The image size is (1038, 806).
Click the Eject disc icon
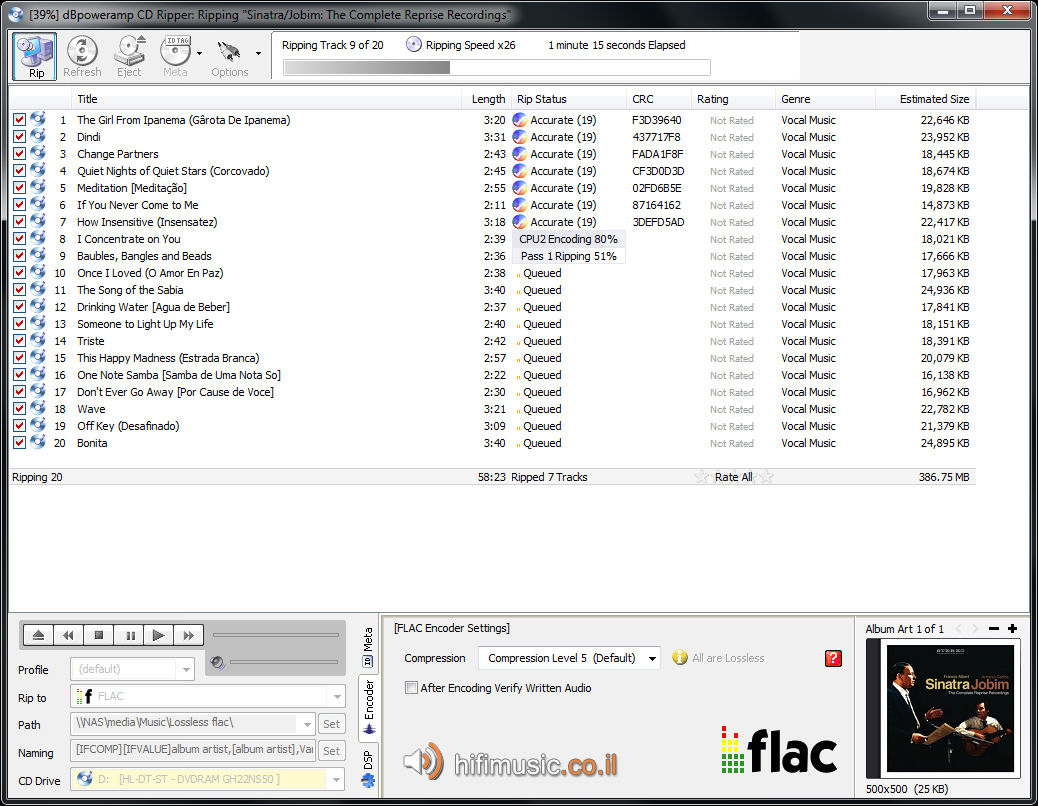click(130, 51)
